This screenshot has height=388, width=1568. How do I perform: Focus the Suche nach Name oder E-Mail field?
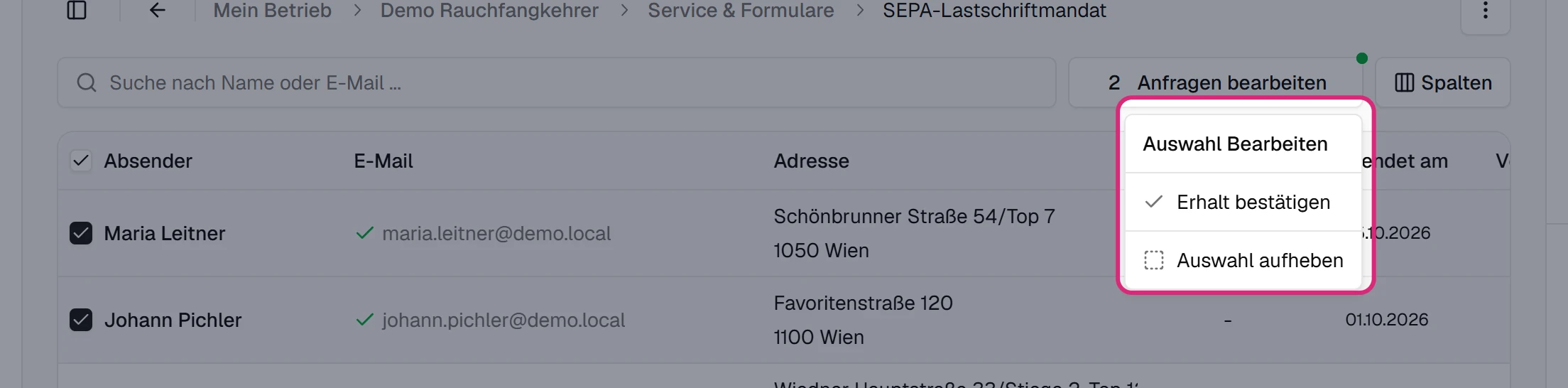557,83
